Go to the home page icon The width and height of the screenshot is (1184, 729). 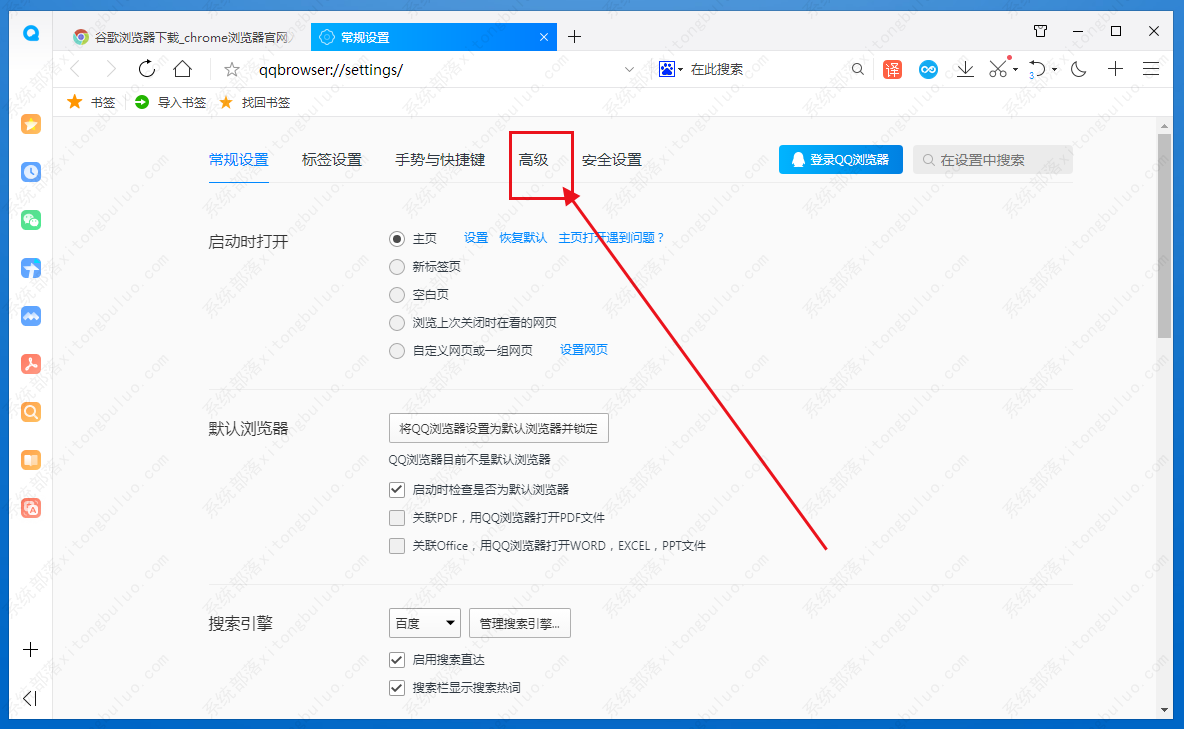183,70
